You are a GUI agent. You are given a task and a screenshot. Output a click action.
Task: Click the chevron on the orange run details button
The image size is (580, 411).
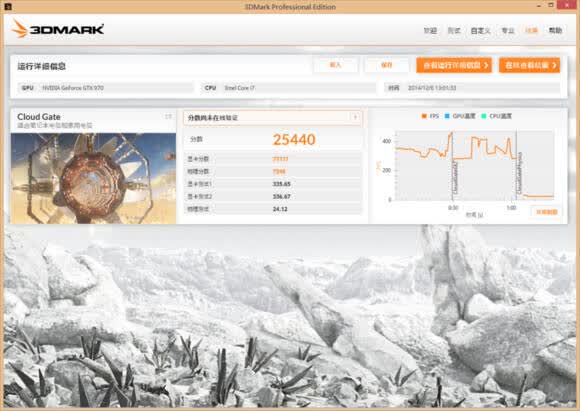(x=486, y=65)
